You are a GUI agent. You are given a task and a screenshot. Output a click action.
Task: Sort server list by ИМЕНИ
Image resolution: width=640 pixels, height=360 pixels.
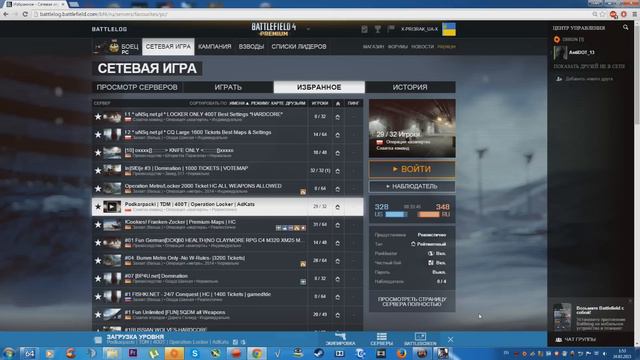point(239,103)
